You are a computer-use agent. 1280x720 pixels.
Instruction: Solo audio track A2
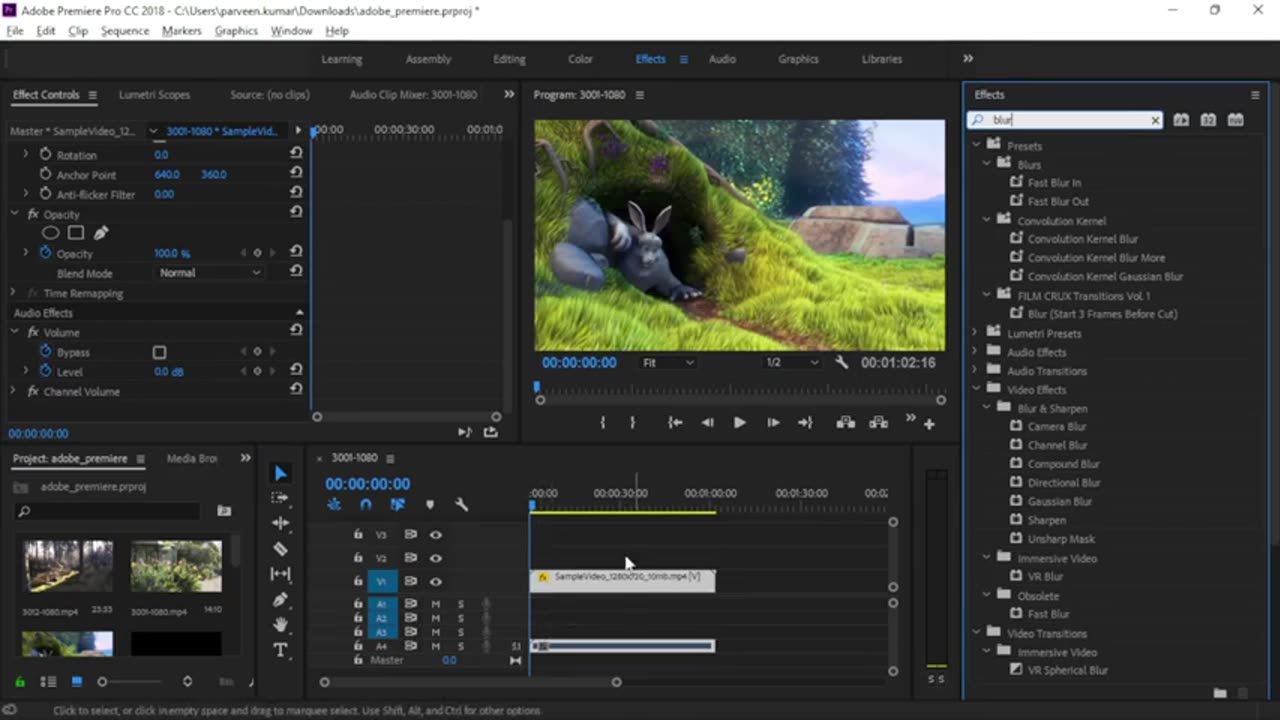coord(461,618)
